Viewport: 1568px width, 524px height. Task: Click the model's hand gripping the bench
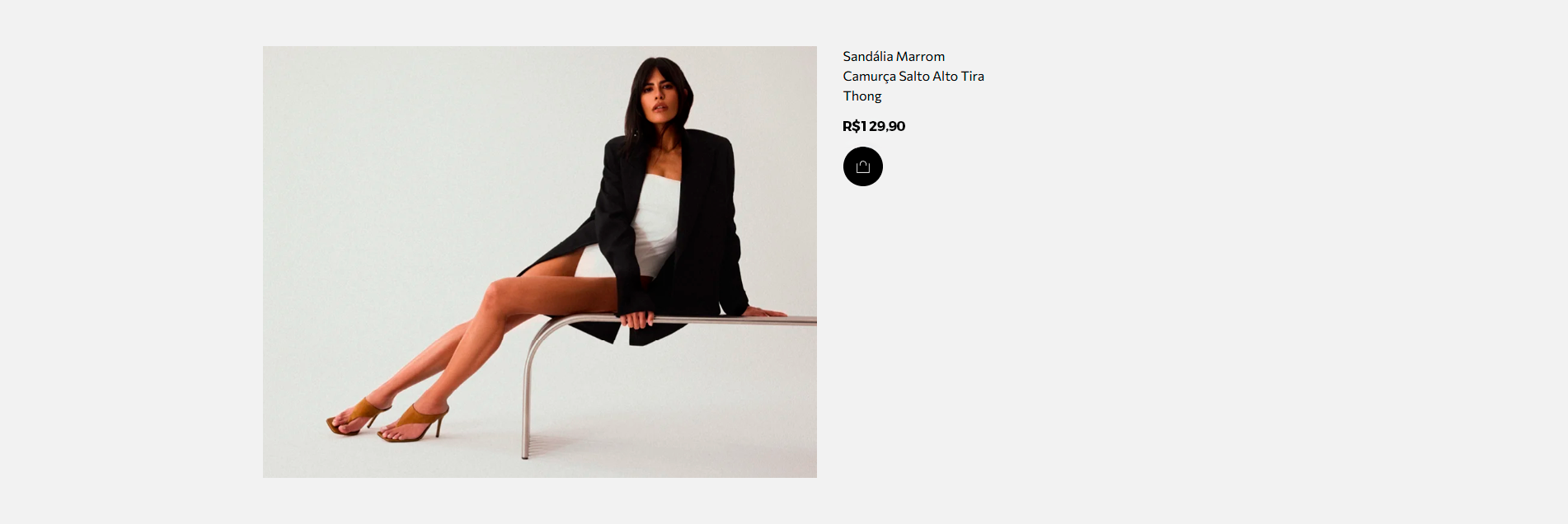tap(636, 319)
